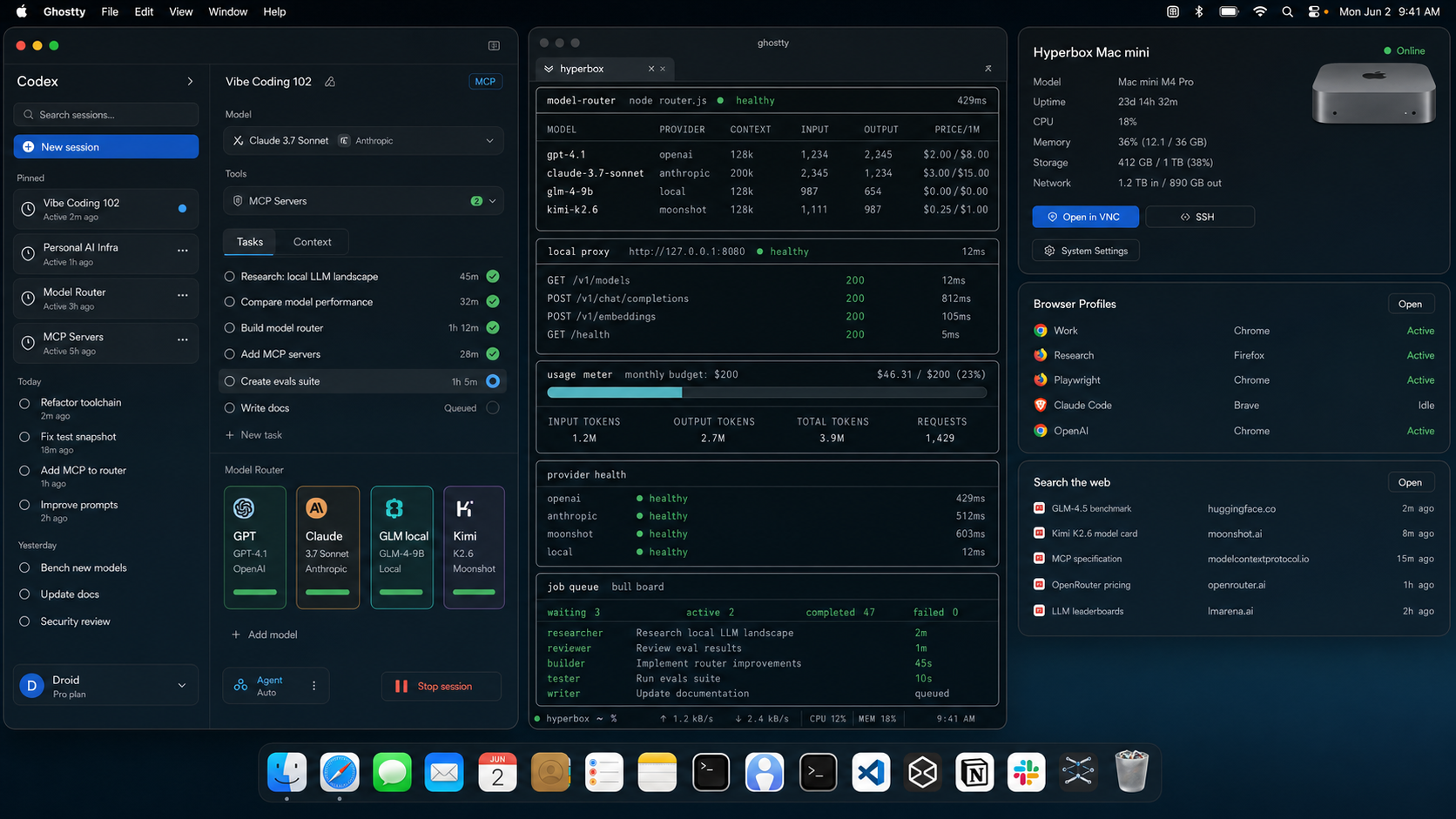Screen dimensions: 1456x819
Task: Open the Help menu
Action: tap(274, 11)
